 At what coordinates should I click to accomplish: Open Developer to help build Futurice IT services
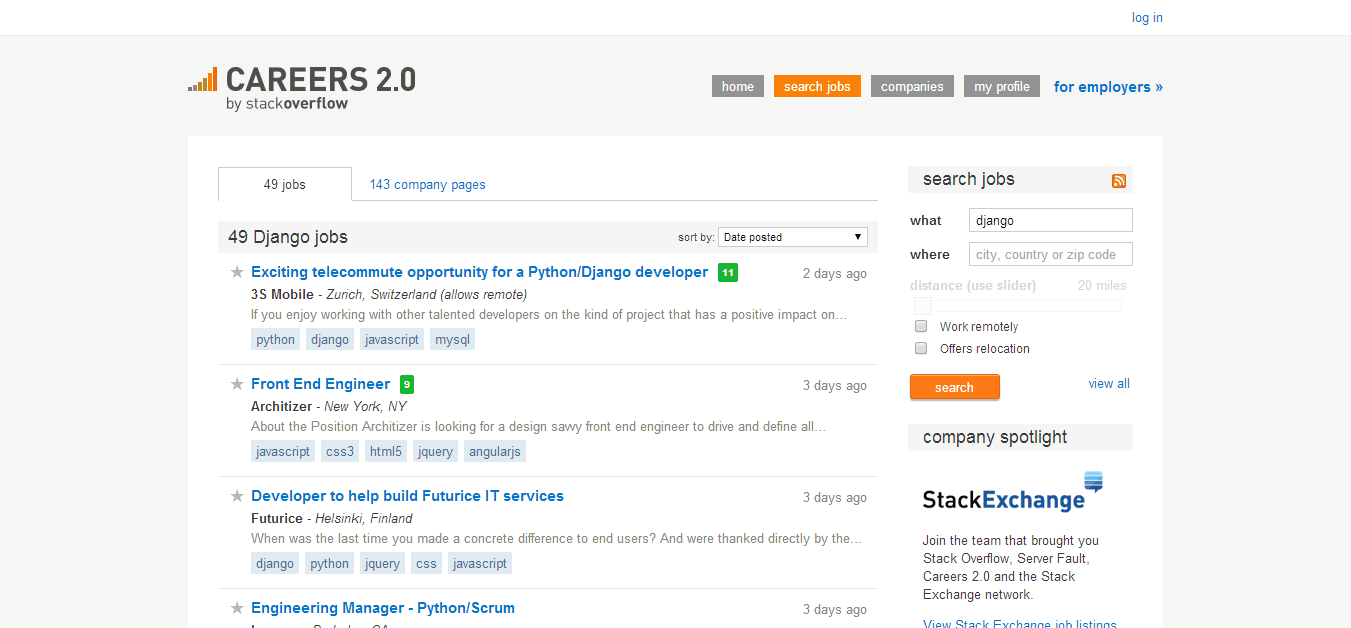pyautogui.click(x=407, y=496)
